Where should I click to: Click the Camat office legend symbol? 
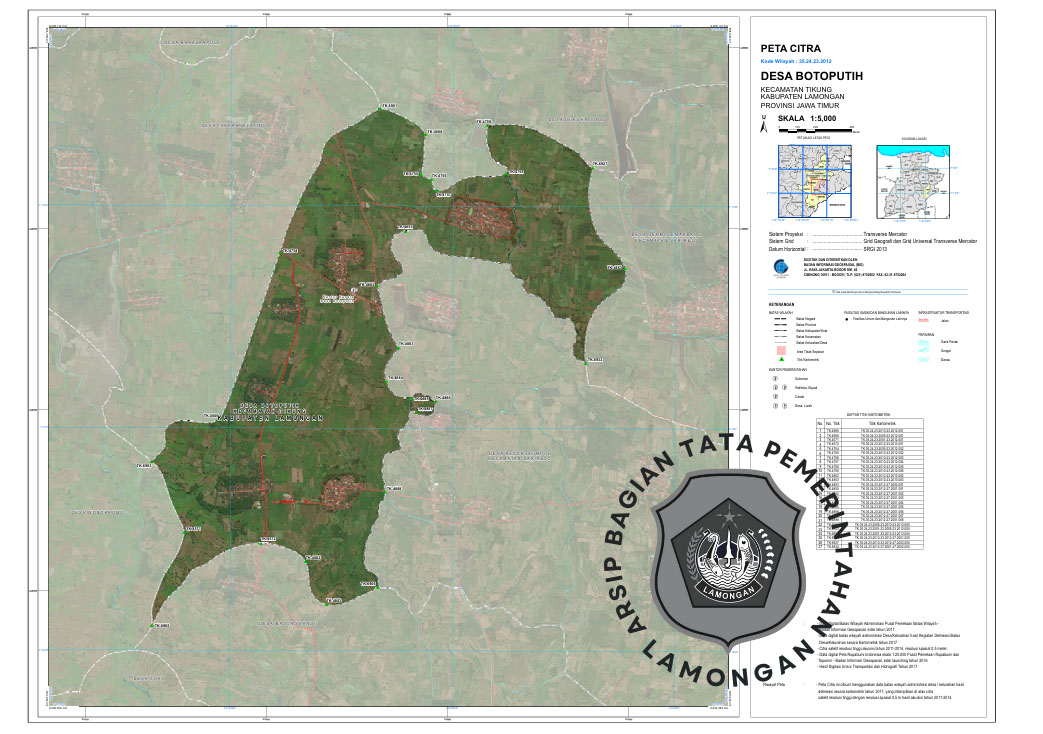774,397
